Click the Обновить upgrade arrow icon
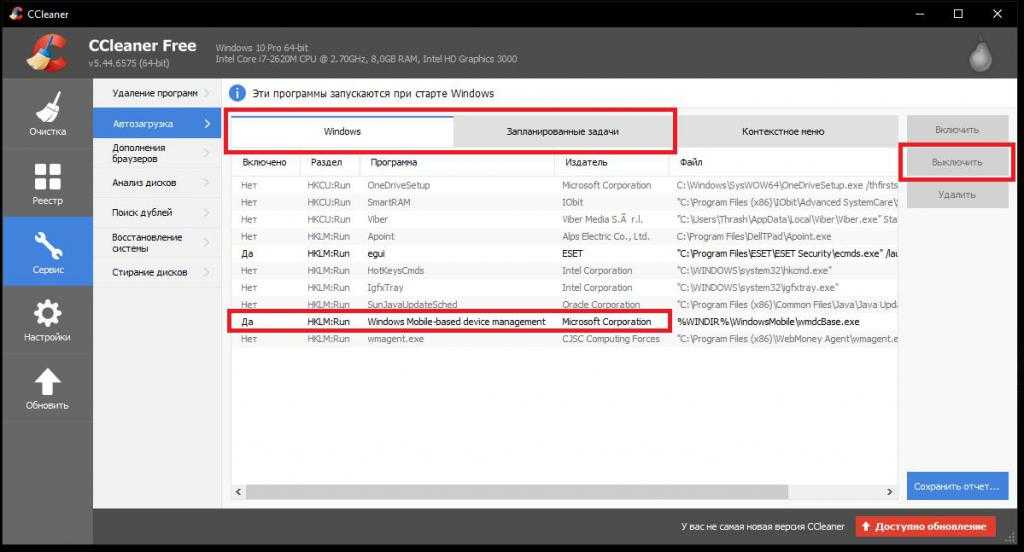Image resolution: width=1024 pixels, height=552 pixels. [x=46, y=384]
